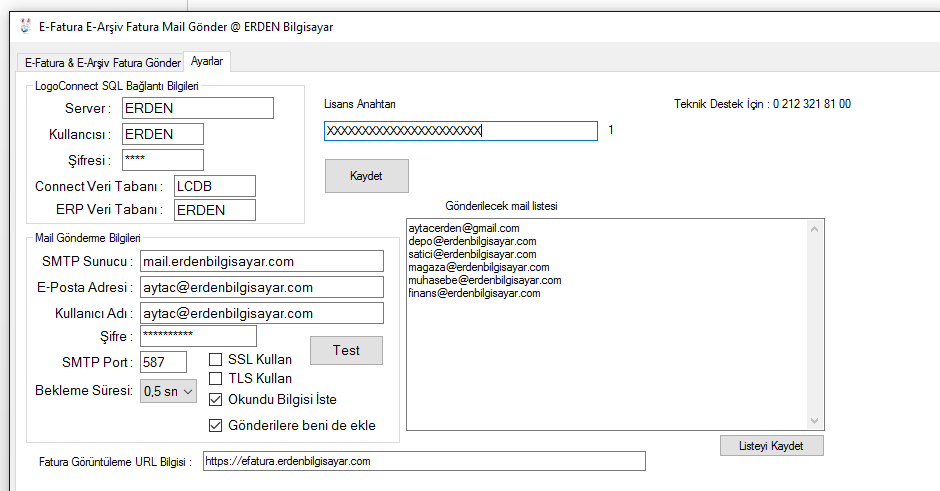Click the SMTP Sunucu input box
This screenshot has width=940, height=491.
point(262,261)
